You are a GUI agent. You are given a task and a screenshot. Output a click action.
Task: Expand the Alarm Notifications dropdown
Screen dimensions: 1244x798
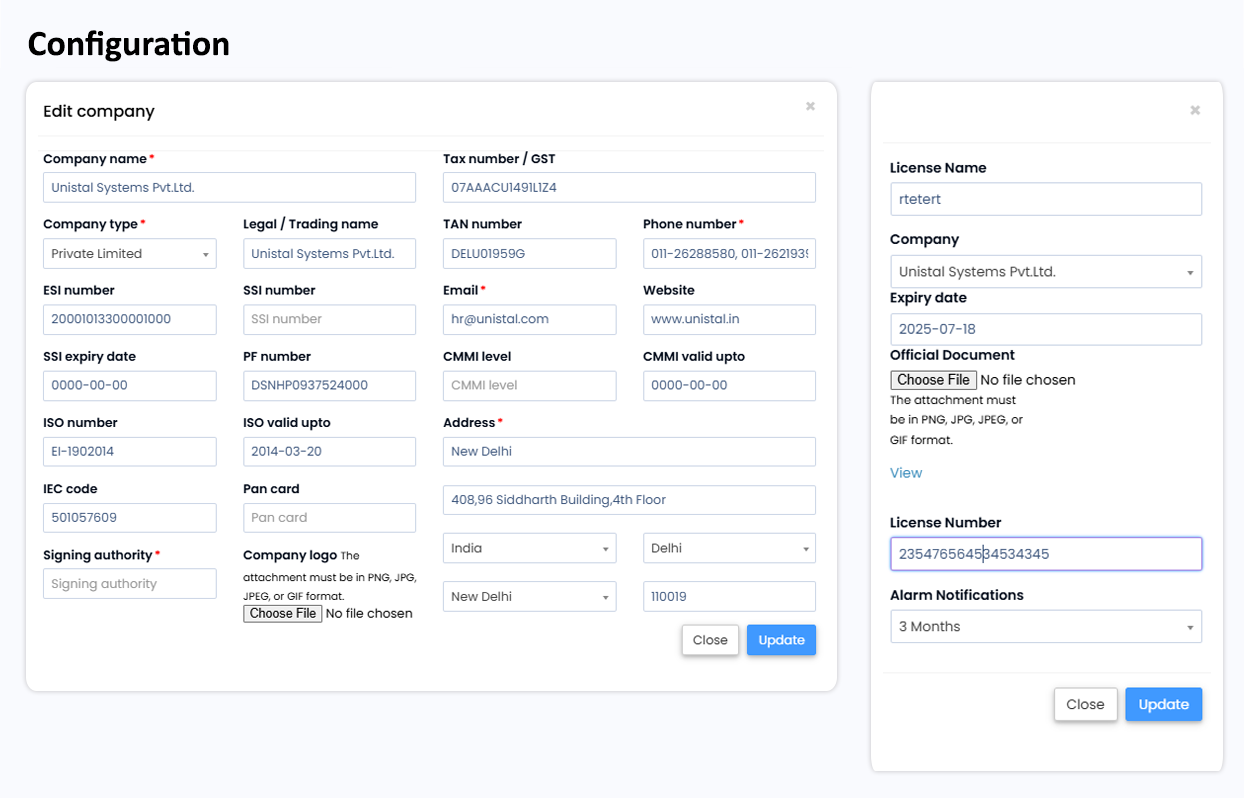(x=1045, y=627)
